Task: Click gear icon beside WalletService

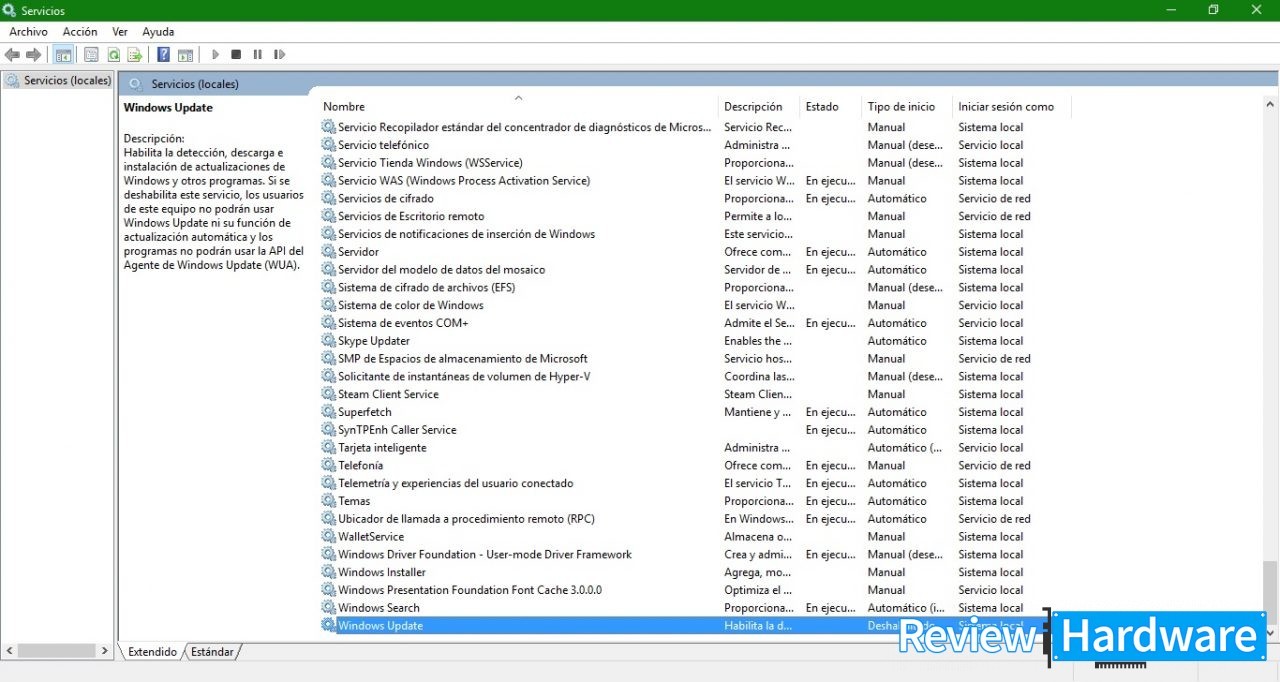Action: pyautogui.click(x=329, y=537)
